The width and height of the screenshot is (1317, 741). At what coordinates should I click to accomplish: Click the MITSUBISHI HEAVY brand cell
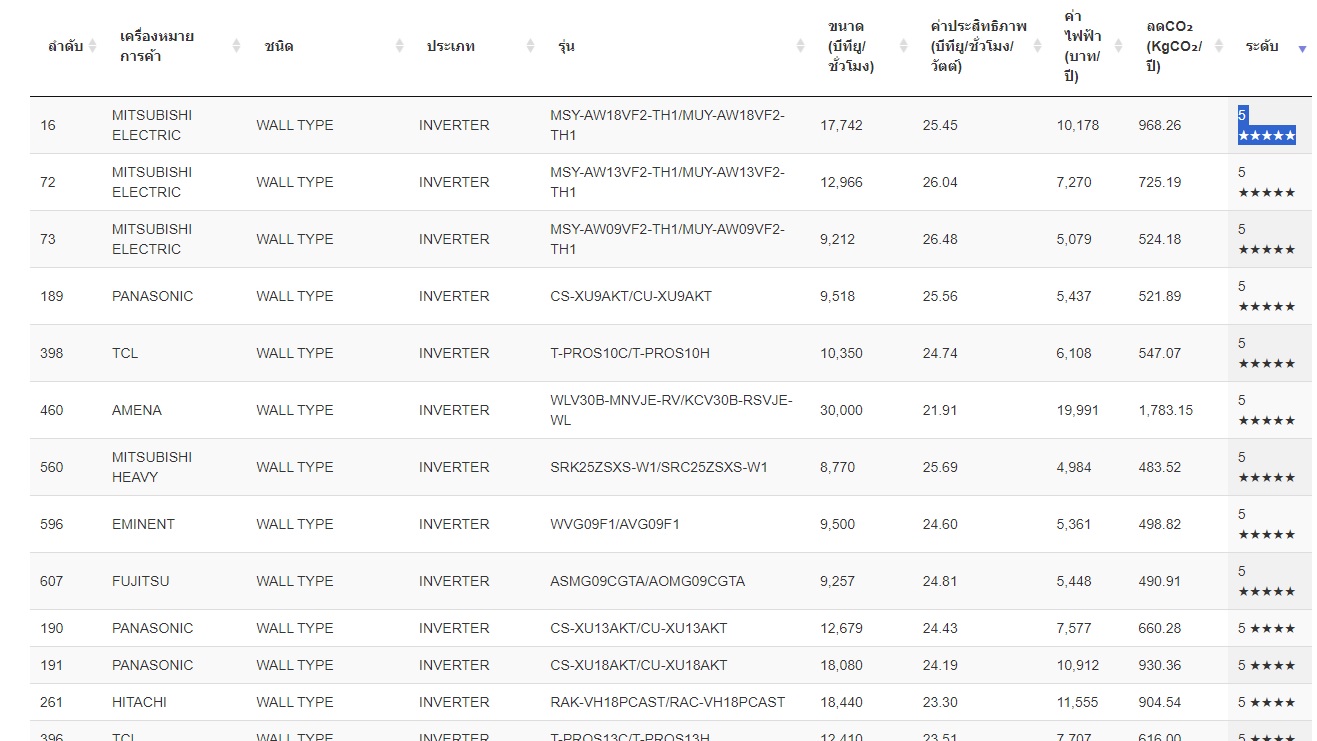[x=152, y=467]
